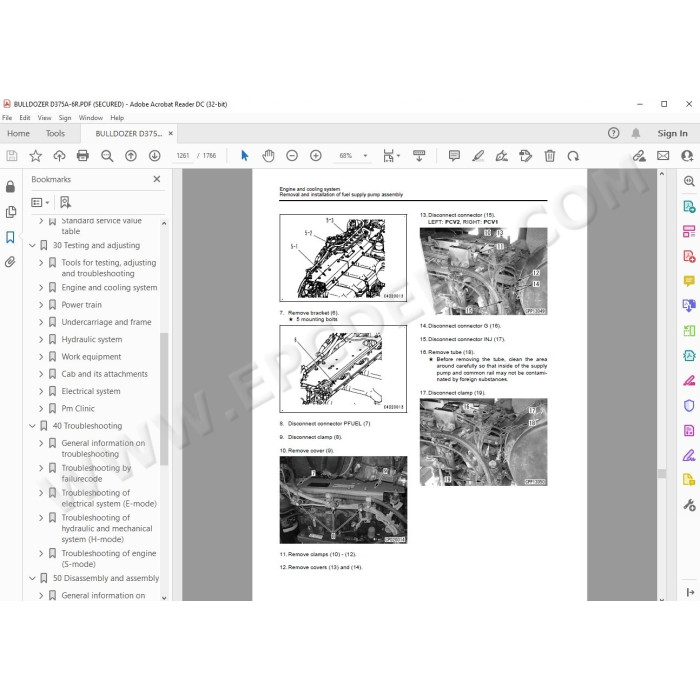The width and height of the screenshot is (700, 700).
Task: Open Help question mark icon
Action: 613,133
